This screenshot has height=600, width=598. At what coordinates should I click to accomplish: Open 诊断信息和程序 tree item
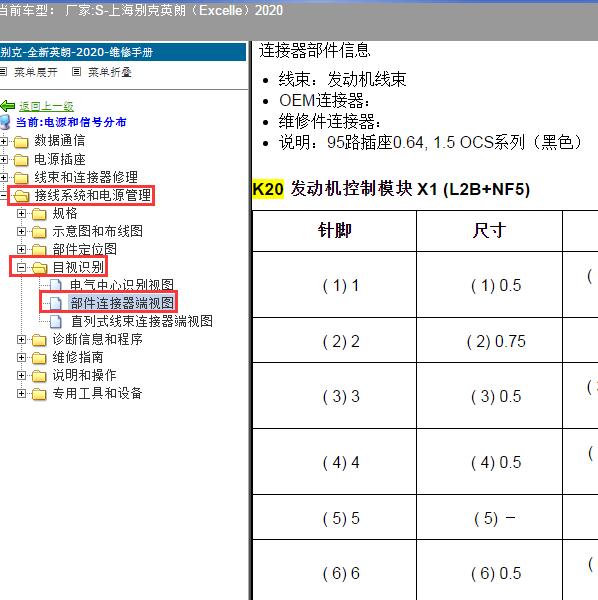[x=98, y=339]
